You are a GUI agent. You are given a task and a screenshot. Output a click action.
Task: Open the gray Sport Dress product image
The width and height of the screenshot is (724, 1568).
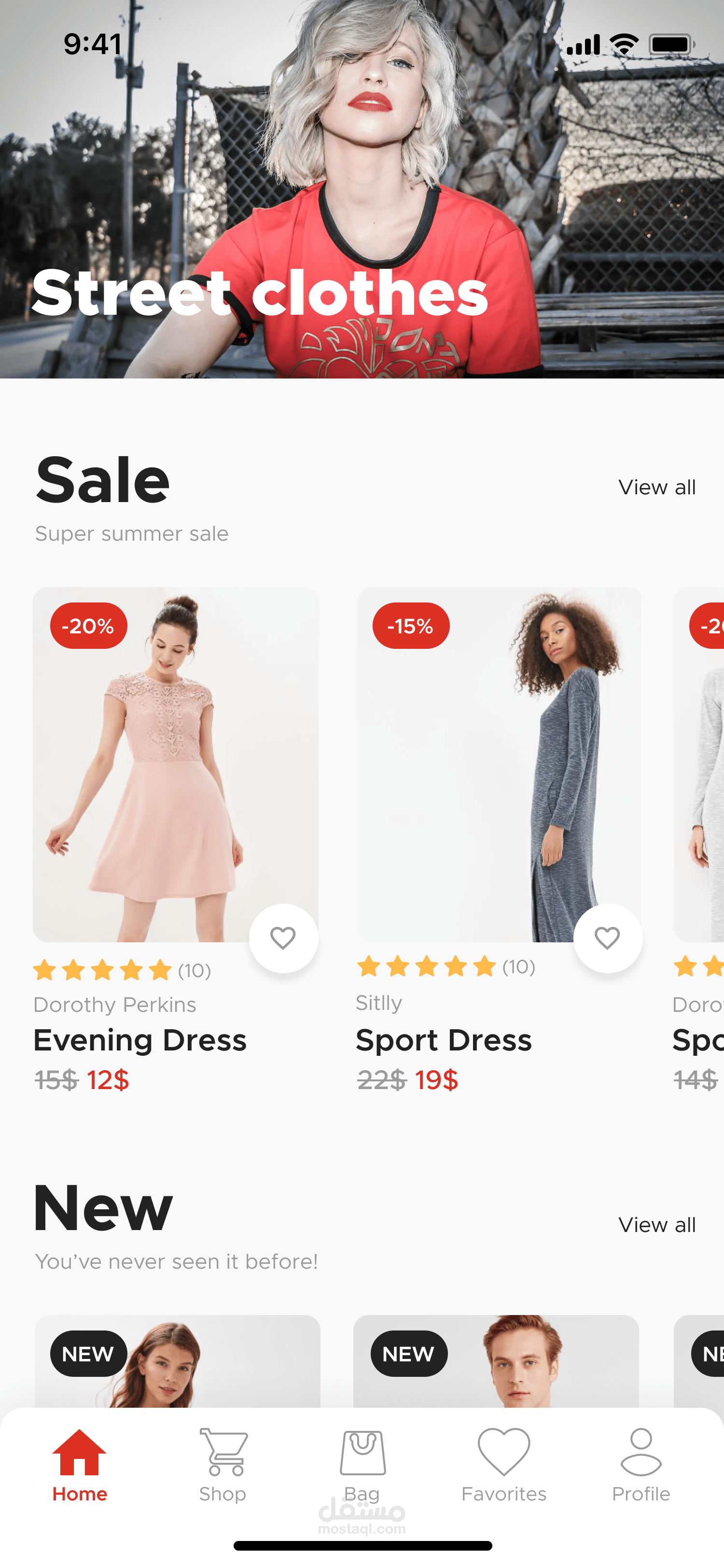pos(499,765)
